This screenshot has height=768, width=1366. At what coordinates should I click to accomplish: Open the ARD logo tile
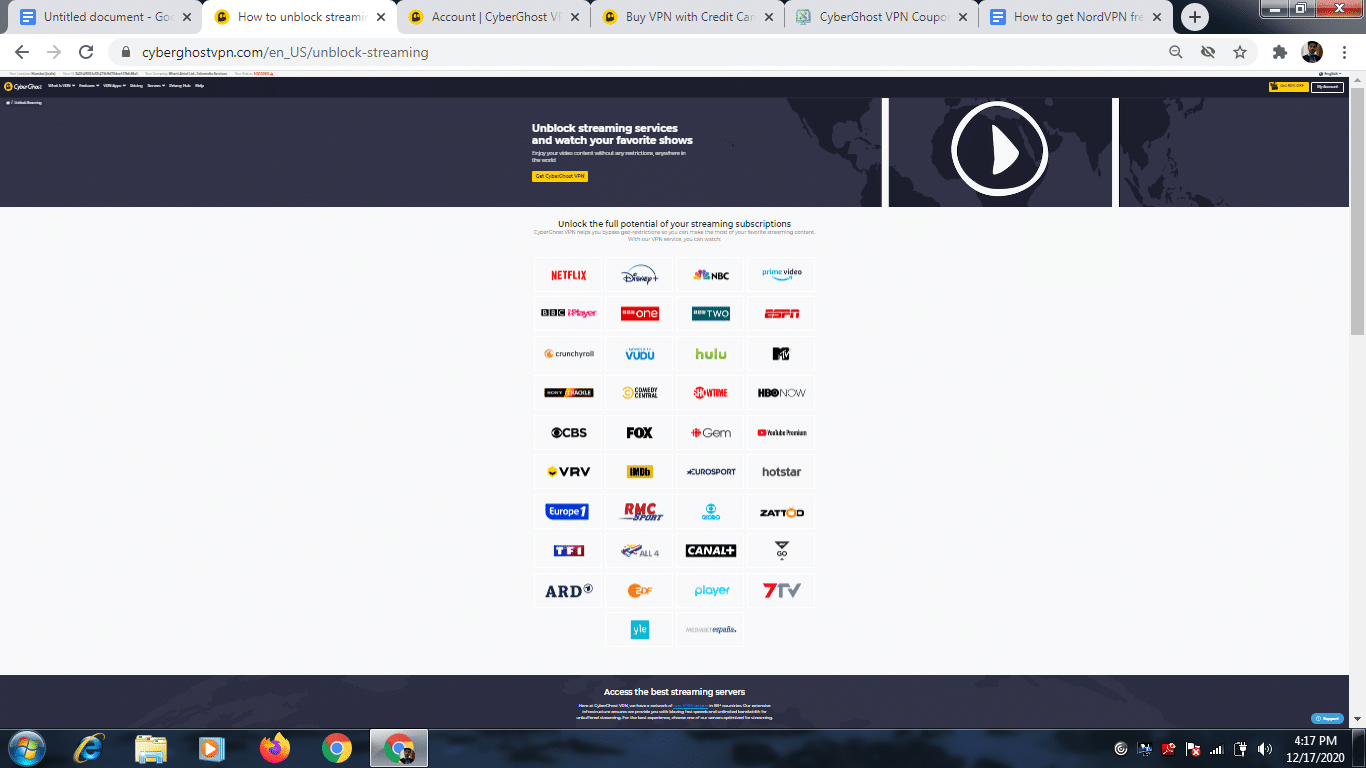[568, 591]
